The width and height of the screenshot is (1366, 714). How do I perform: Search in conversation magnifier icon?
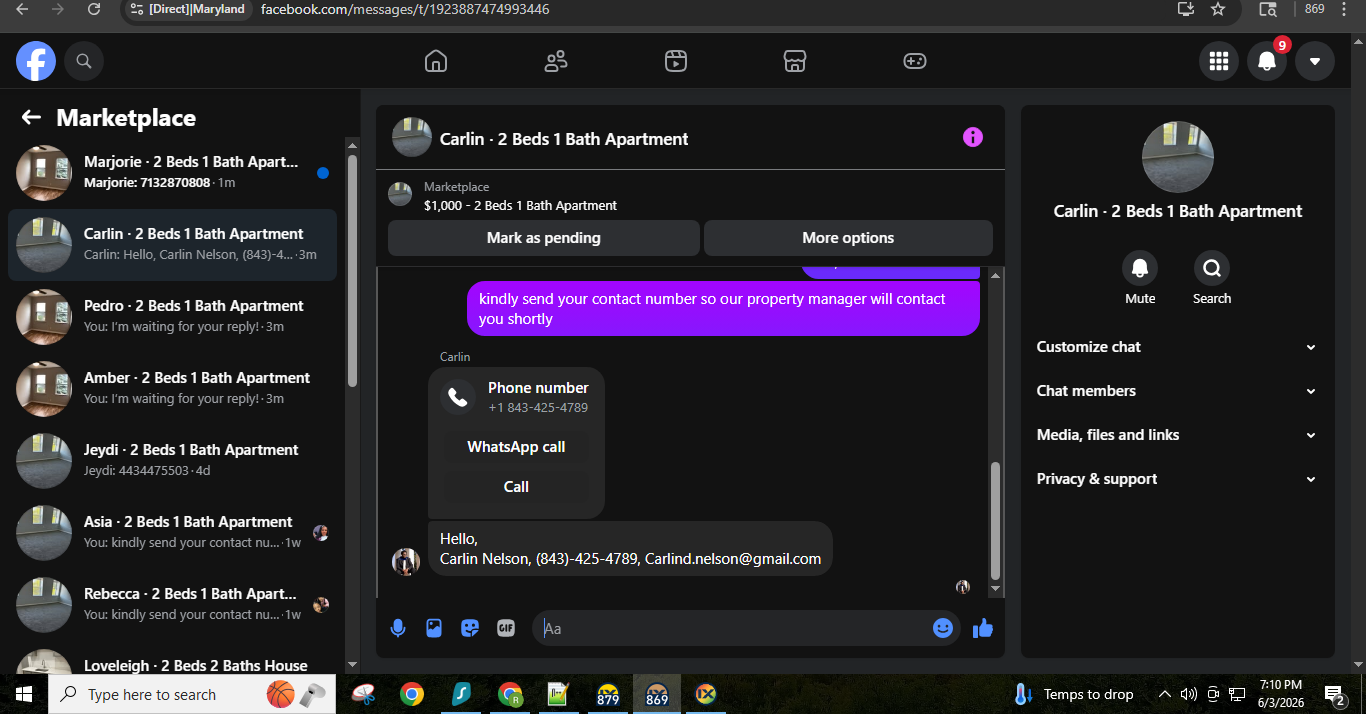pyautogui.click(x=1212, y=268)
